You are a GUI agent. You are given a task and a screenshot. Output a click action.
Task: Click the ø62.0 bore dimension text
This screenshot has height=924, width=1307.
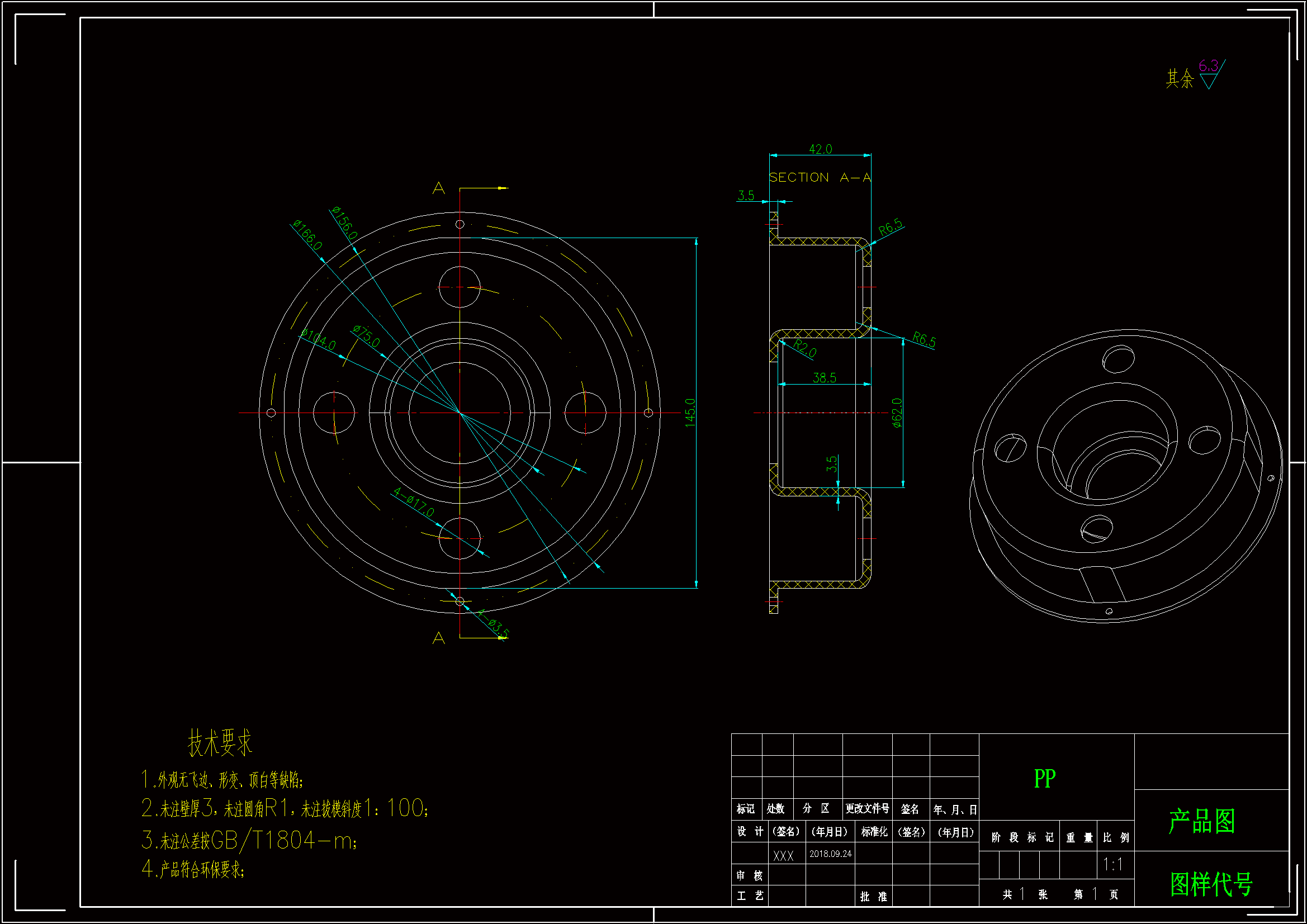897,413
